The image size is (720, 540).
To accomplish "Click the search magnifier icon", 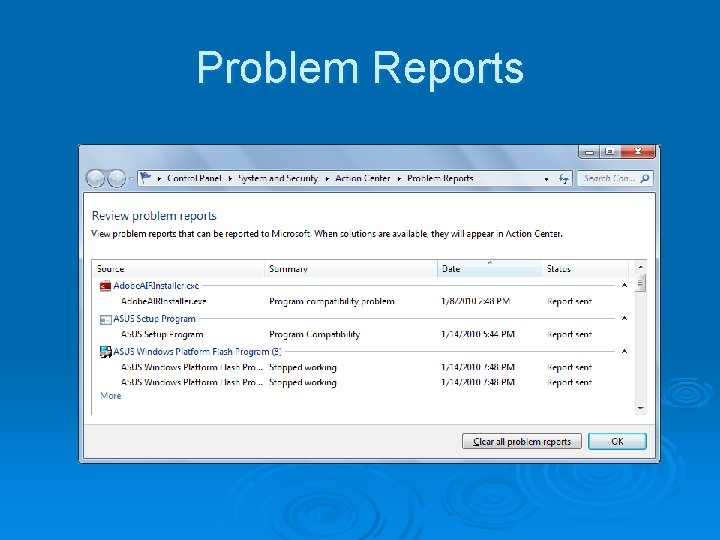I will click(x=645, y=178).
